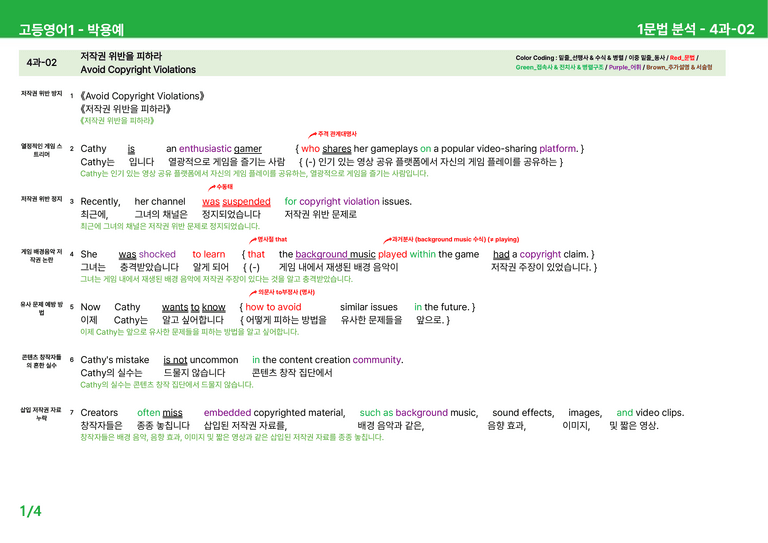Click the purple word 'platform' in sentence 2

click(x=558, y=148)
